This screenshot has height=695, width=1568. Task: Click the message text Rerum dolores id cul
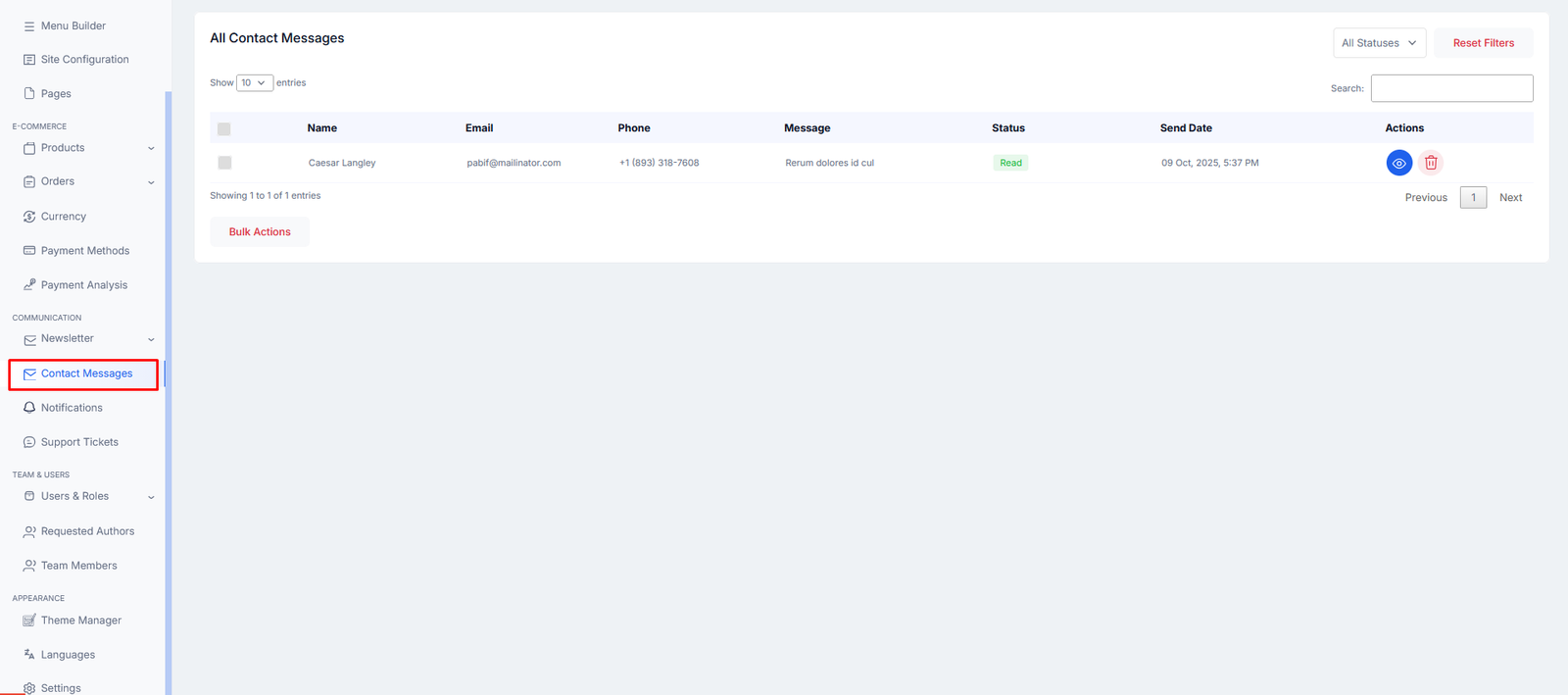[829, 163]
